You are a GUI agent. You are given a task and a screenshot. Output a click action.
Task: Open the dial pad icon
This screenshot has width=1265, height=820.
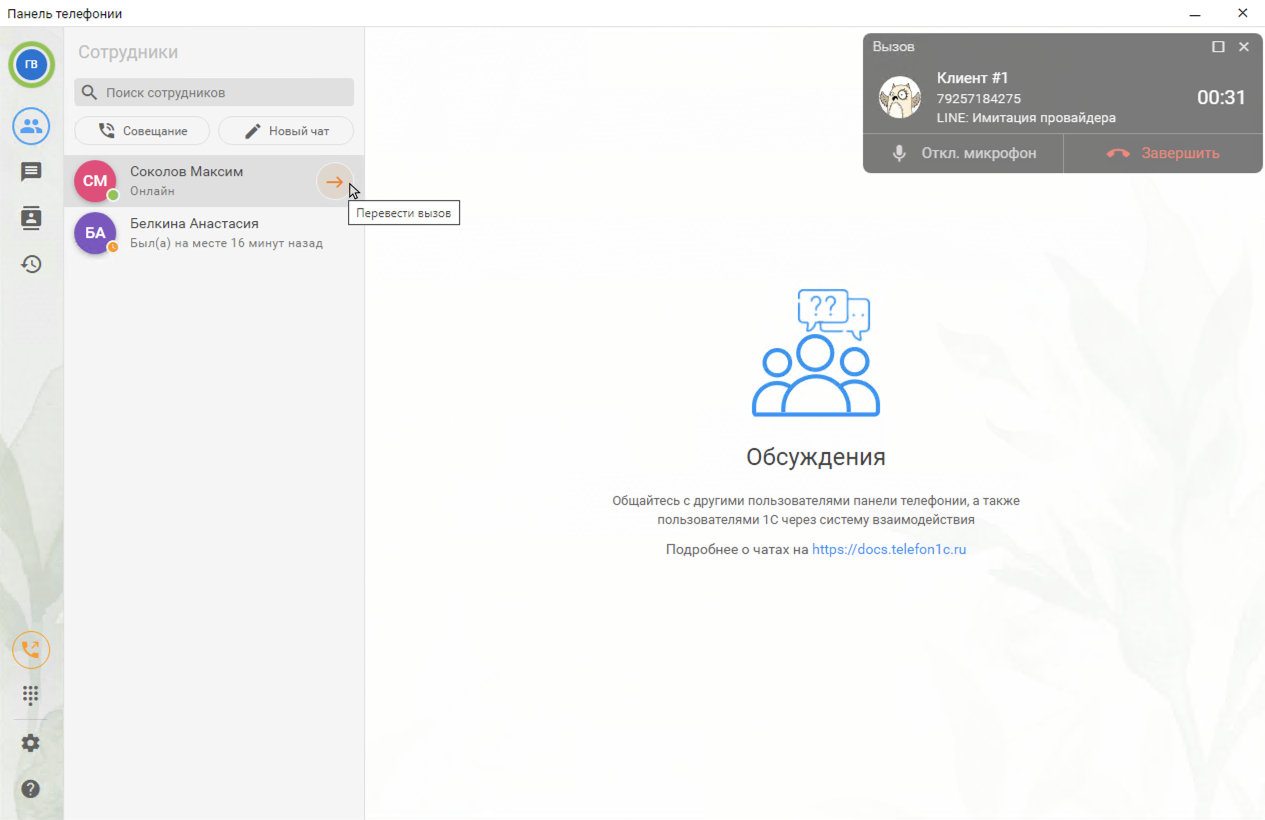pyautogui.click(x=31, y=695)
